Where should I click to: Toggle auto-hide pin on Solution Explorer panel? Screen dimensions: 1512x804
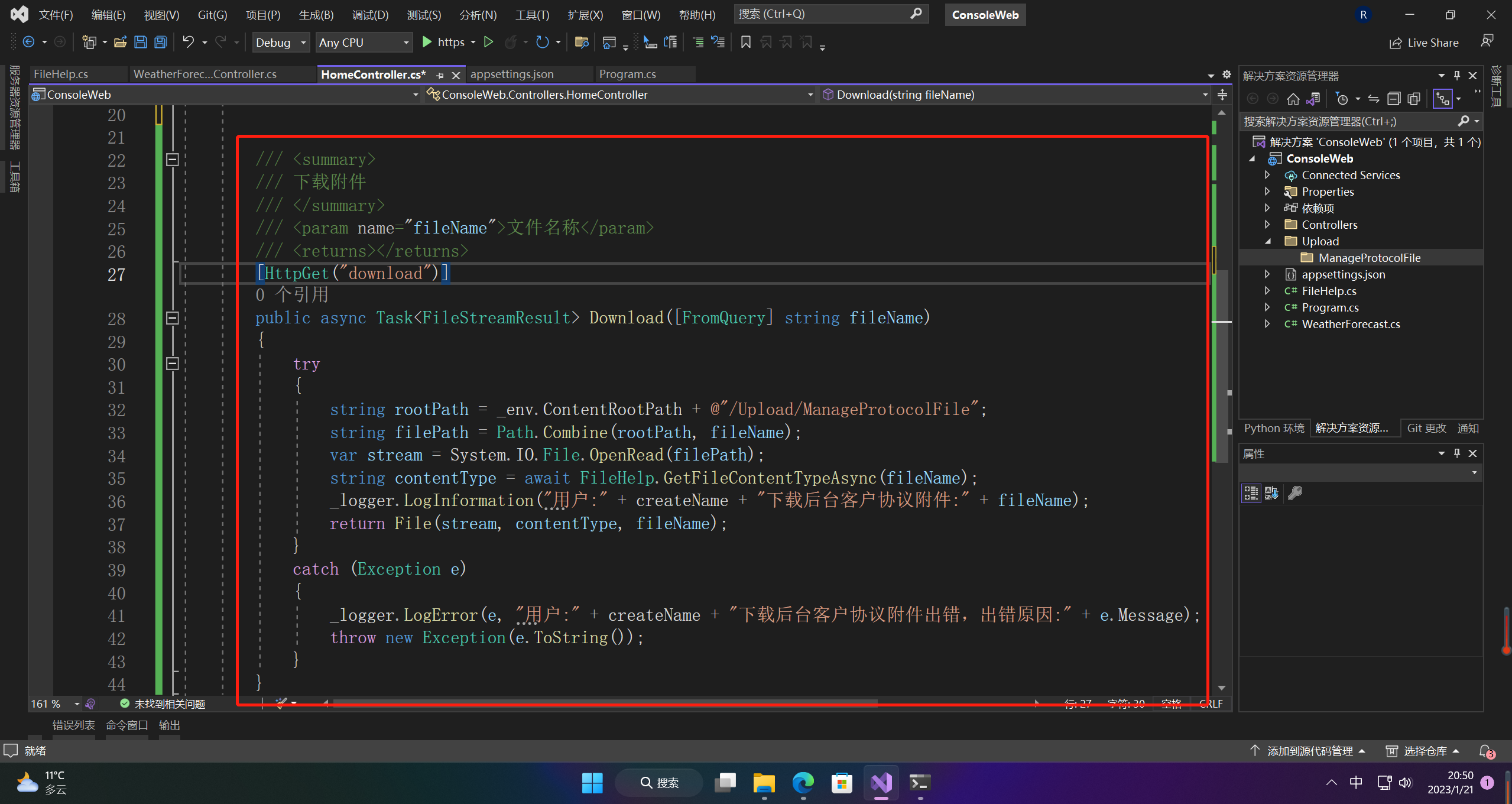coord(1457,76)
